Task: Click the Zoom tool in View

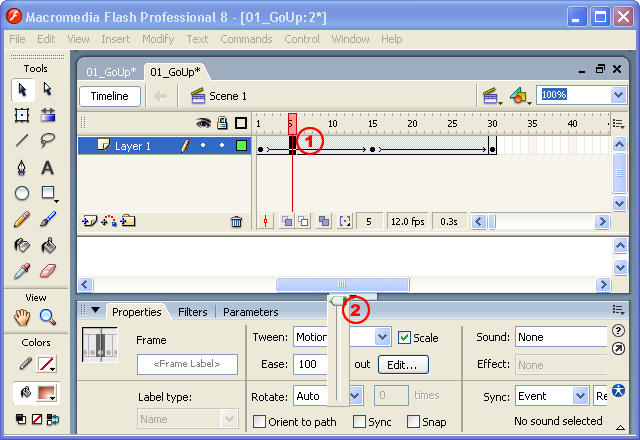Action: point(47,318)
